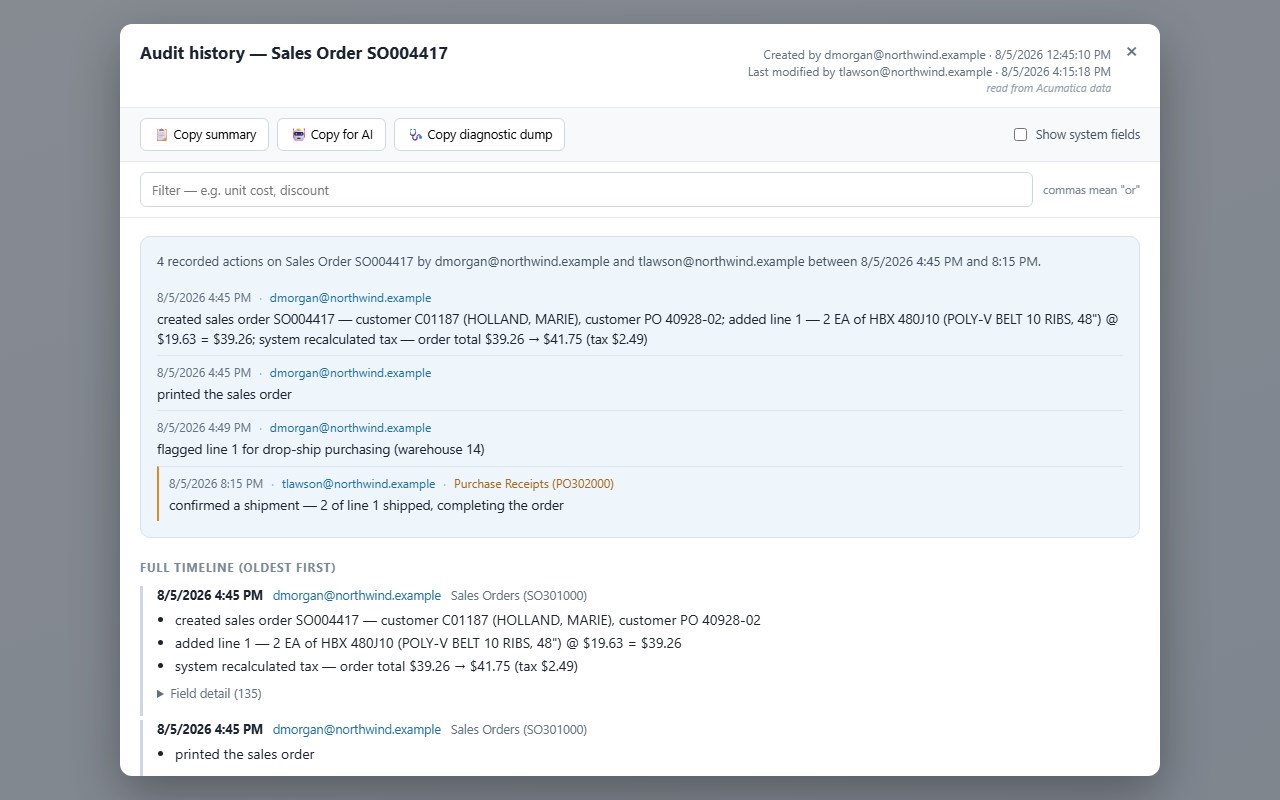Click the robot icon on Copy for AI
Screen dimensions: 1280x800
[298, 135]
